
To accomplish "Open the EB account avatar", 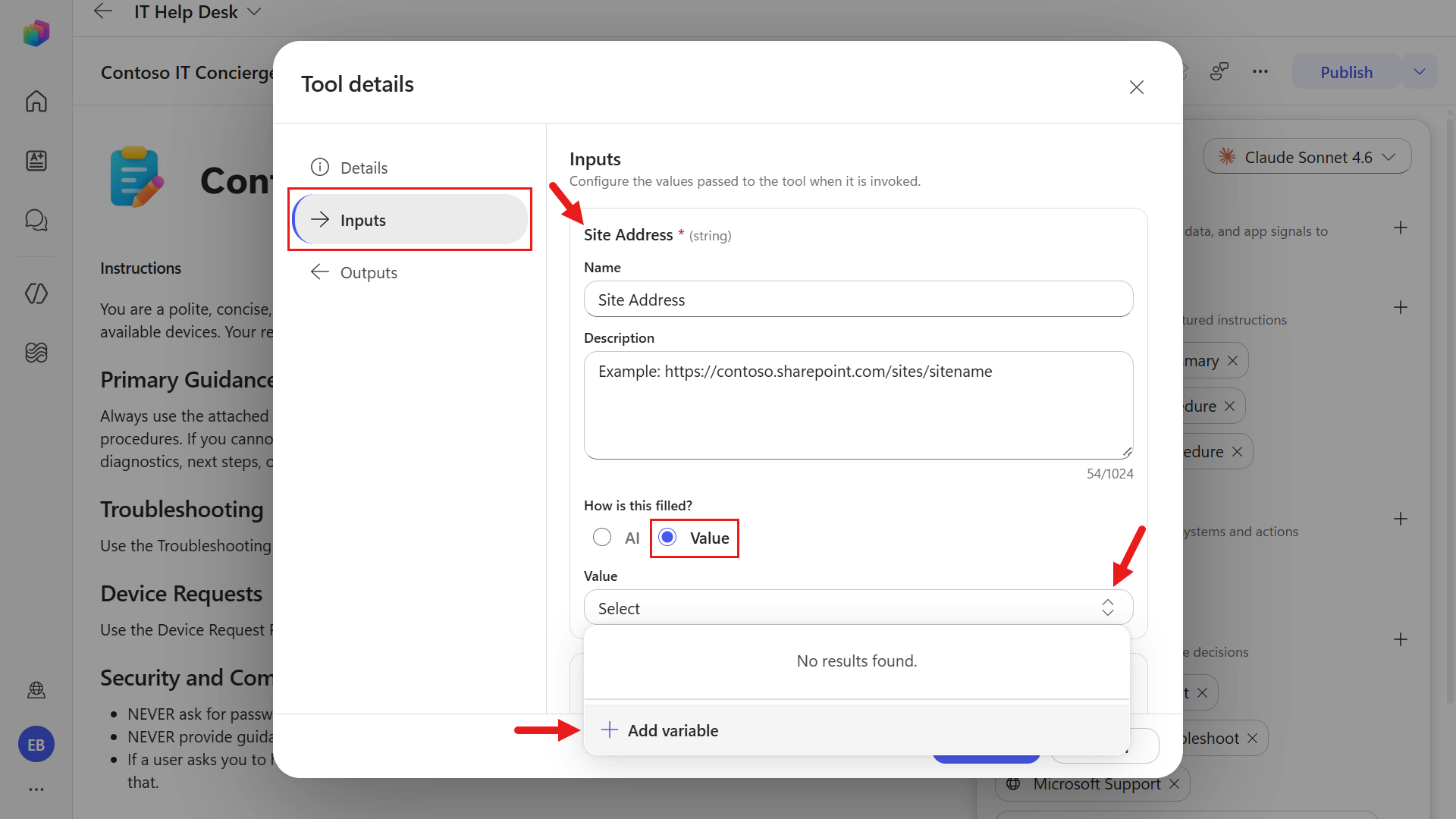I will coord(36,745).
